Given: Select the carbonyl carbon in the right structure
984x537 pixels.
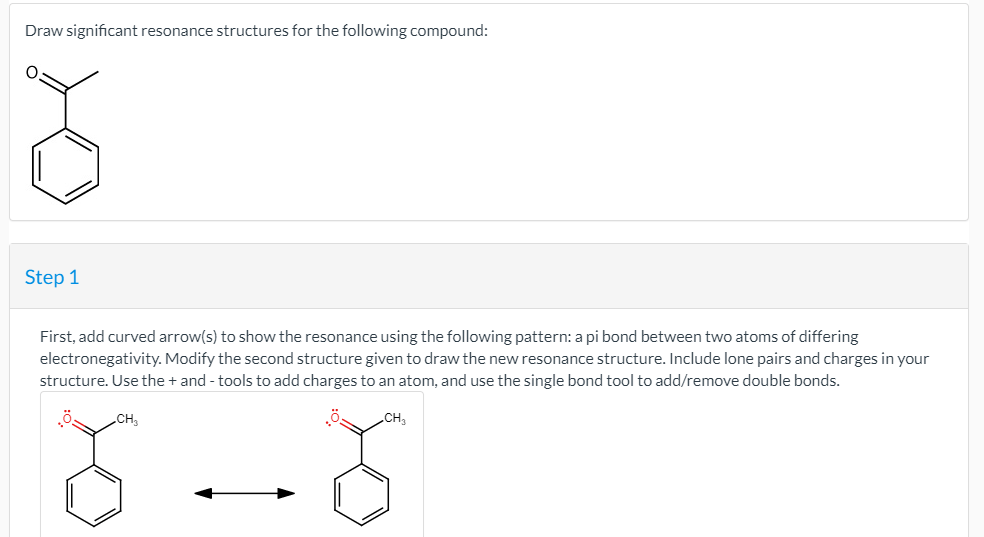Looking at the screenshot, I should pos(361,433).
